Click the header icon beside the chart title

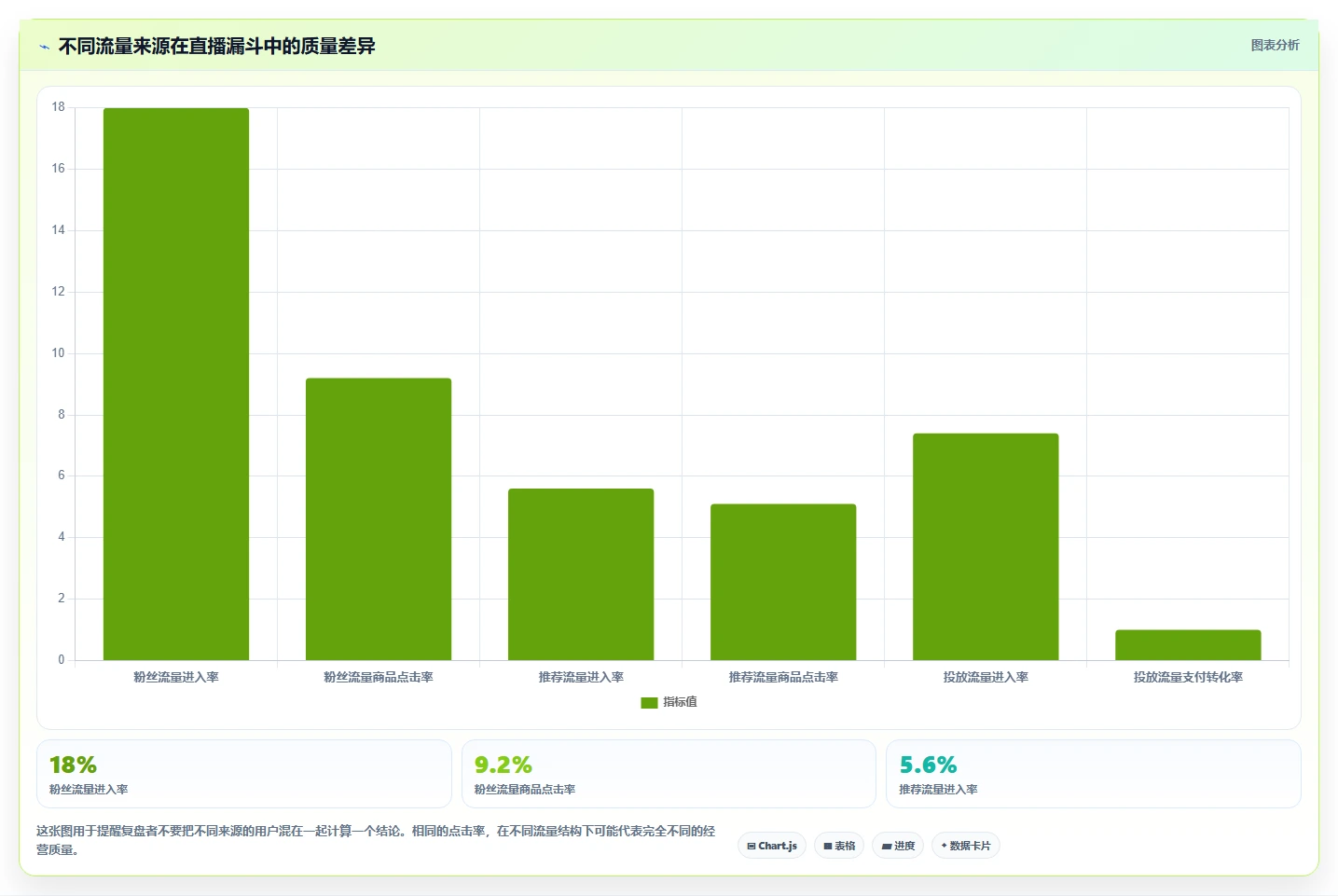(x=44, y=47)
